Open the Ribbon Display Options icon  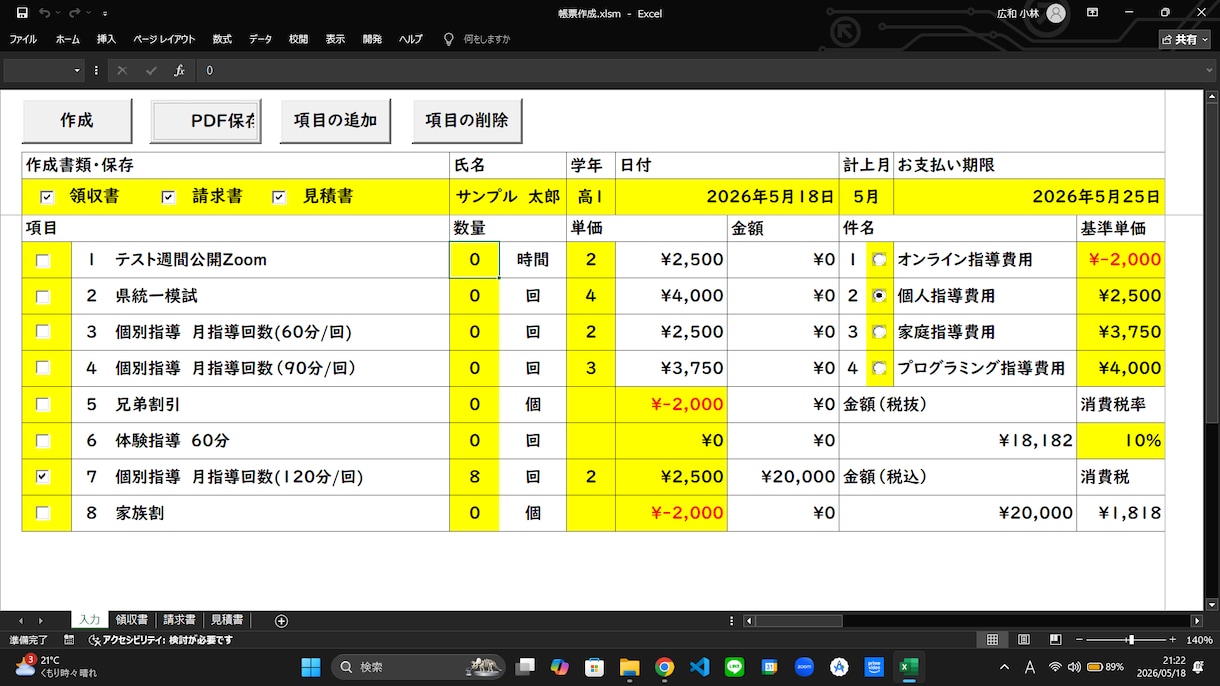coord(1092,13)
